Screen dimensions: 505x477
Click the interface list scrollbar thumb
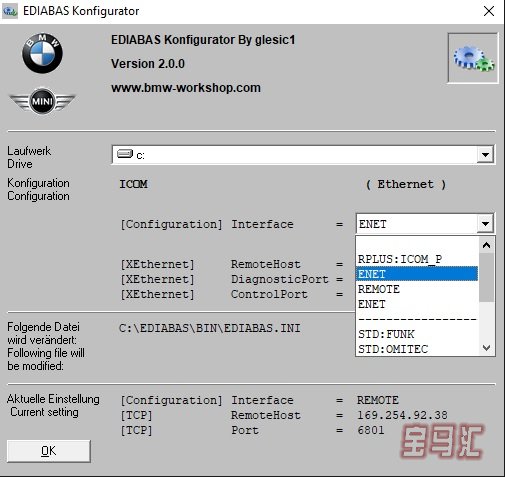[x=486, y=277]
